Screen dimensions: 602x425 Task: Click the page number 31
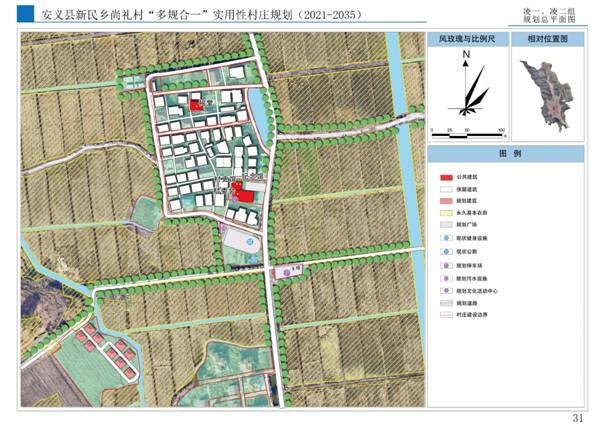[578, 418]
